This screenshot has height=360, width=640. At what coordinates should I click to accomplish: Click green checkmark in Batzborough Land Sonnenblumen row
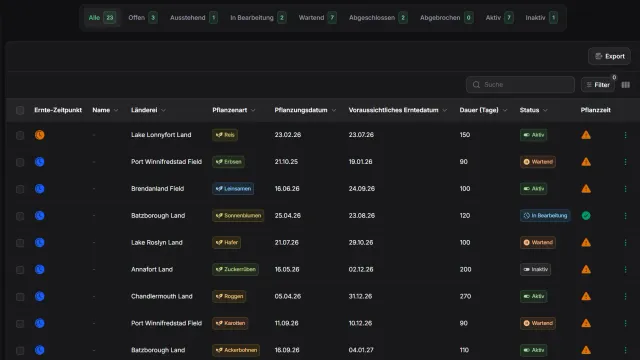[586, 216]
